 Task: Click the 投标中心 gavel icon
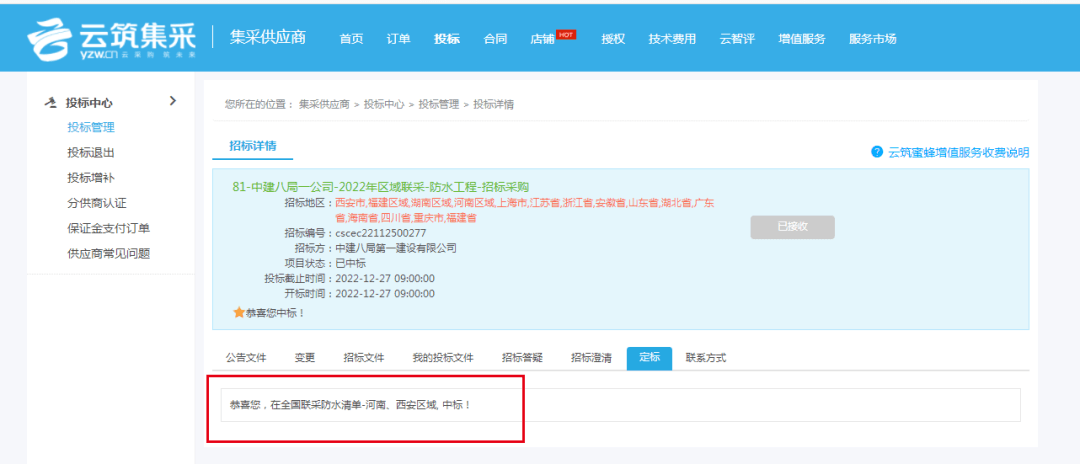[x=51, y=103]
